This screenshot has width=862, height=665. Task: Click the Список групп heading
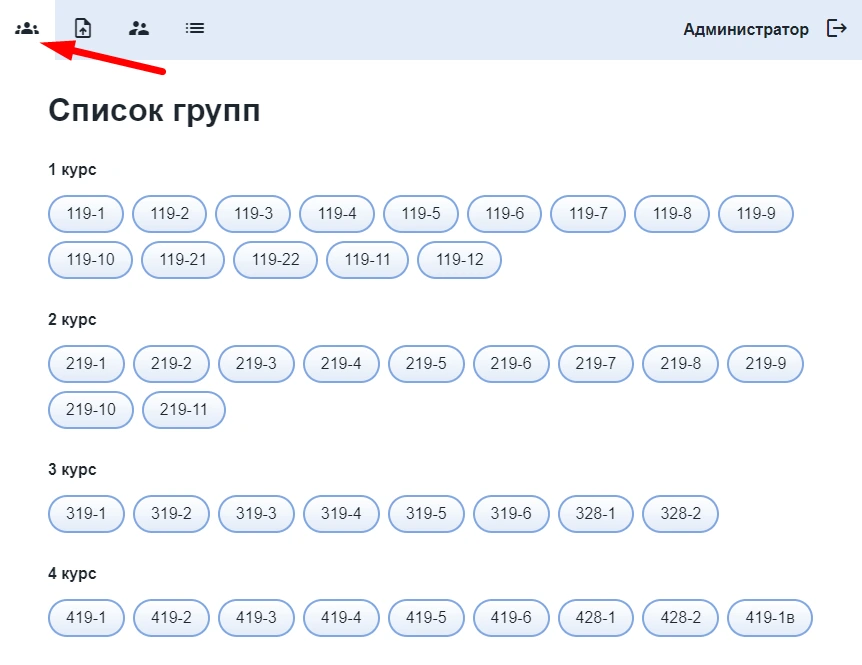click(x=154, y=112)
